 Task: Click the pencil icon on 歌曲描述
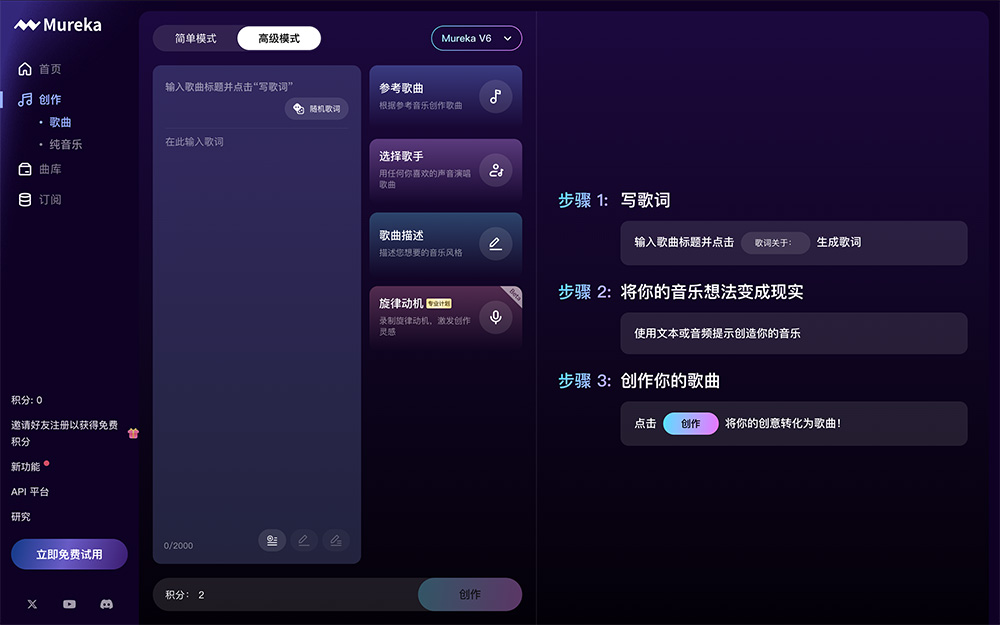[x=496, y=244]
